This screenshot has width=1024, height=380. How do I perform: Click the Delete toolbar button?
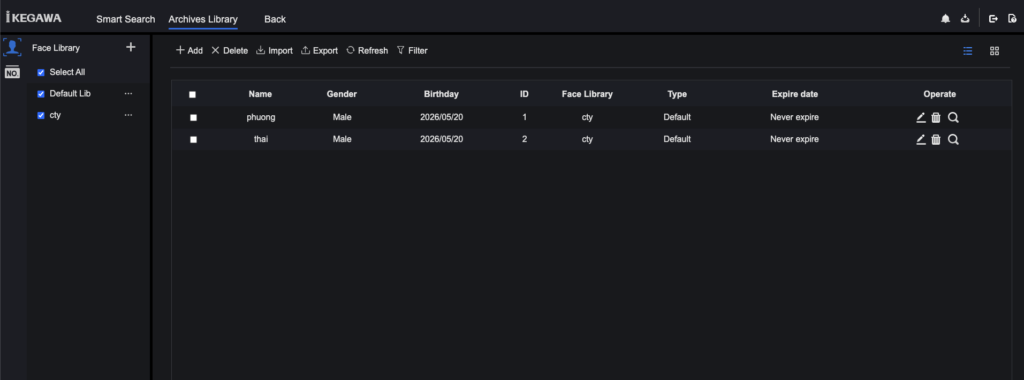pos(229,50)
